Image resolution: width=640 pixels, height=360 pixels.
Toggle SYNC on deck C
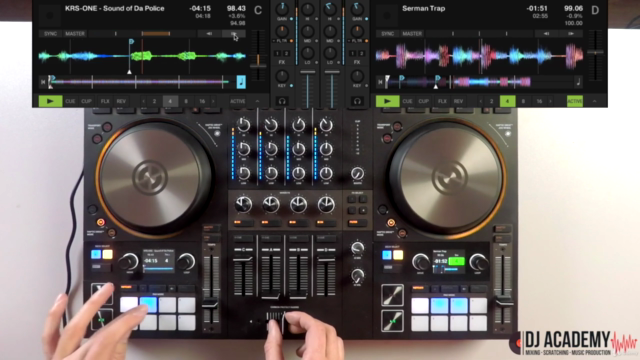50,34
